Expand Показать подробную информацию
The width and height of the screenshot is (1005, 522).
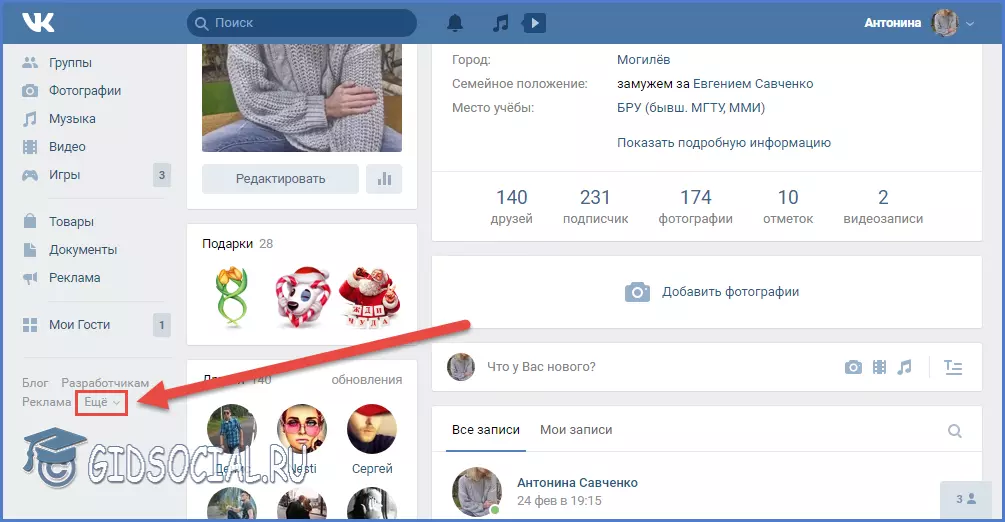tap(723, 143)
